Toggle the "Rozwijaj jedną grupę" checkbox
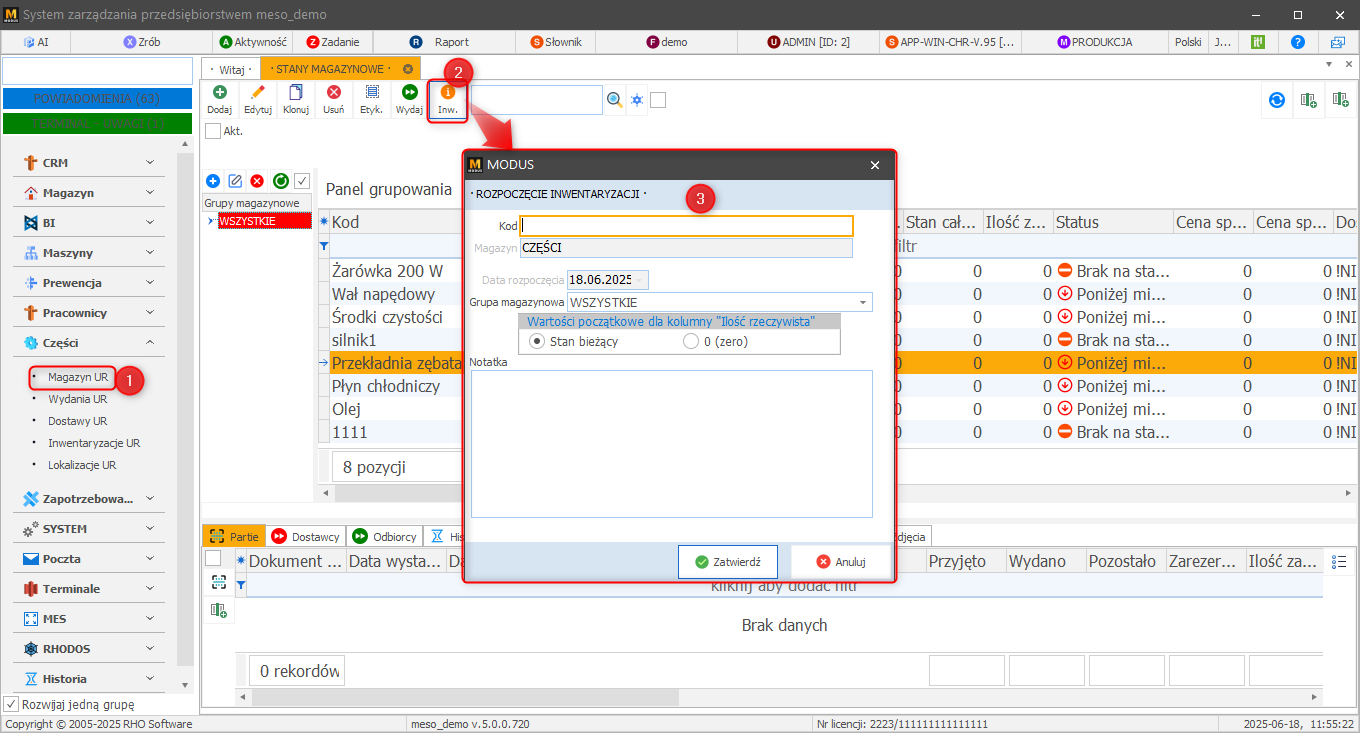Viewport: 1360px width, 733px height. [12, 703]
